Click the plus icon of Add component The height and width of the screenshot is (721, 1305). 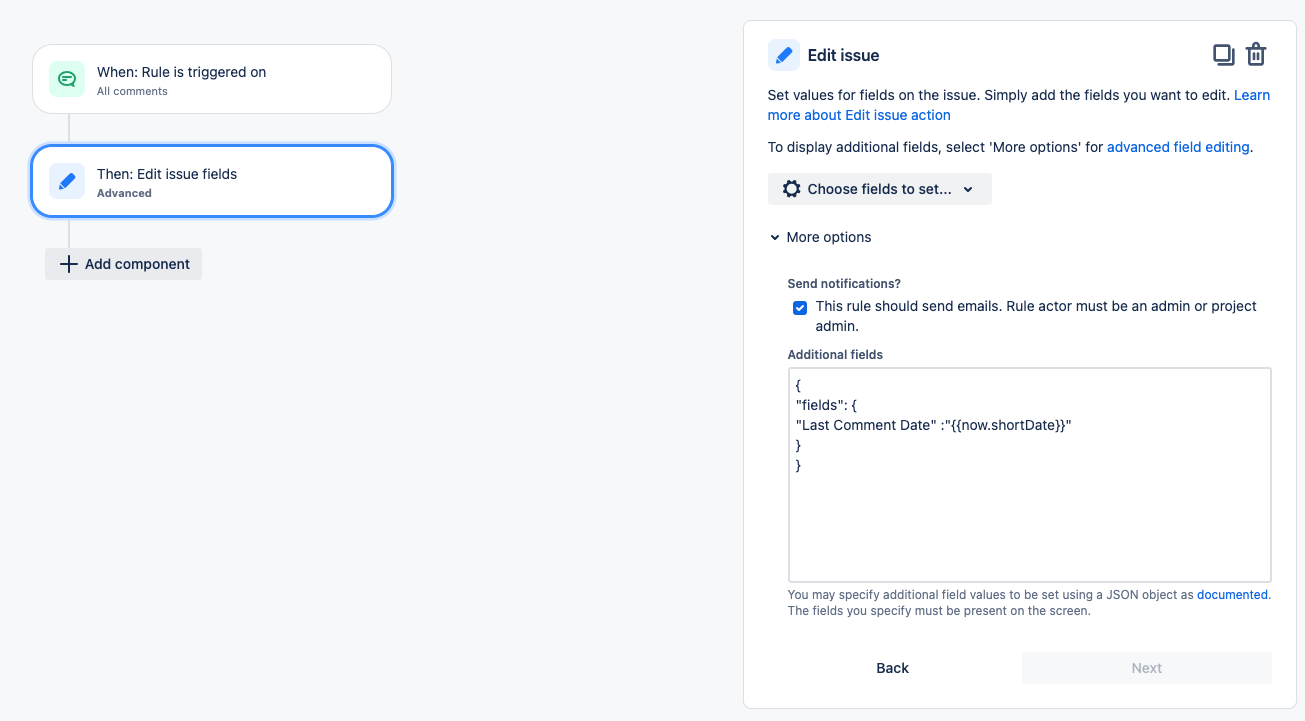68,264
